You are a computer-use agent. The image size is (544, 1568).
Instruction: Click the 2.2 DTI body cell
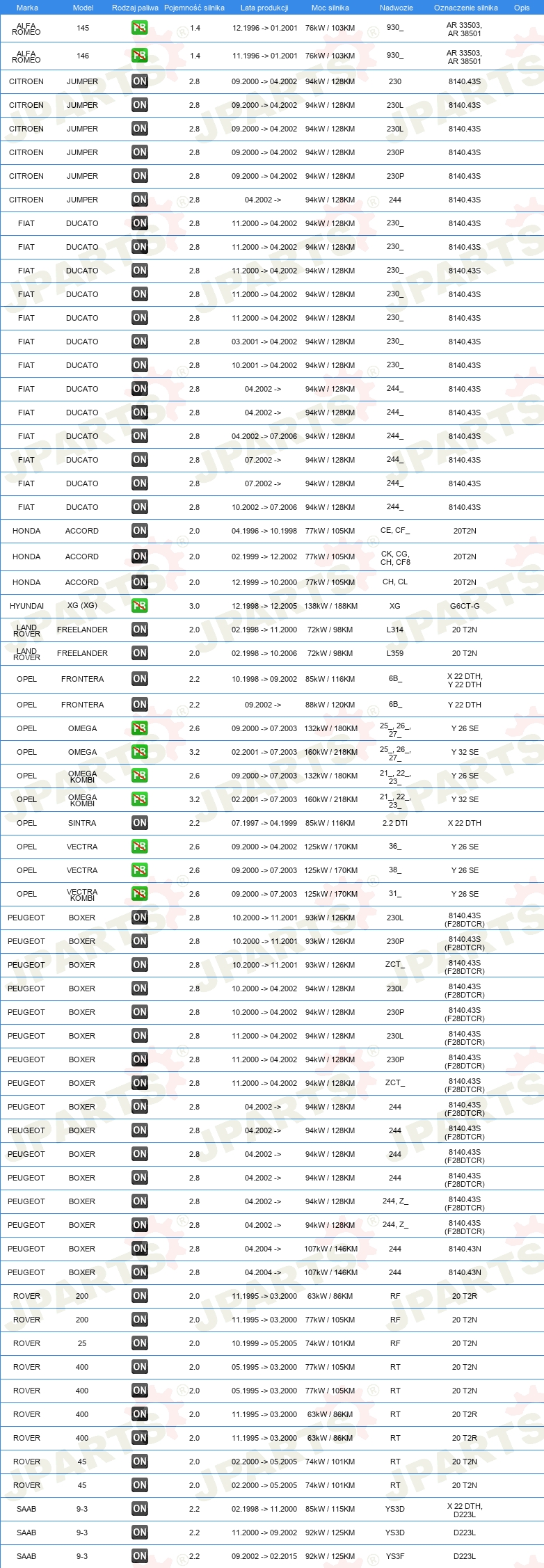pyautogui.click(x=395, y=823)
